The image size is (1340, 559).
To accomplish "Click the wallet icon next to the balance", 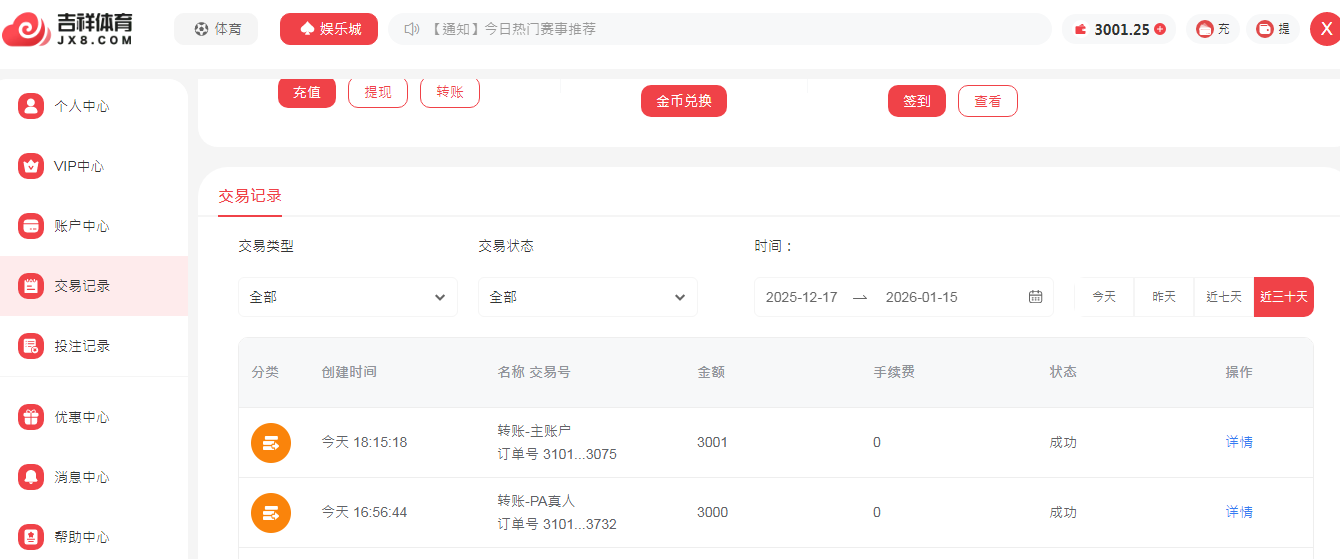I will (x=1080, y=29).
